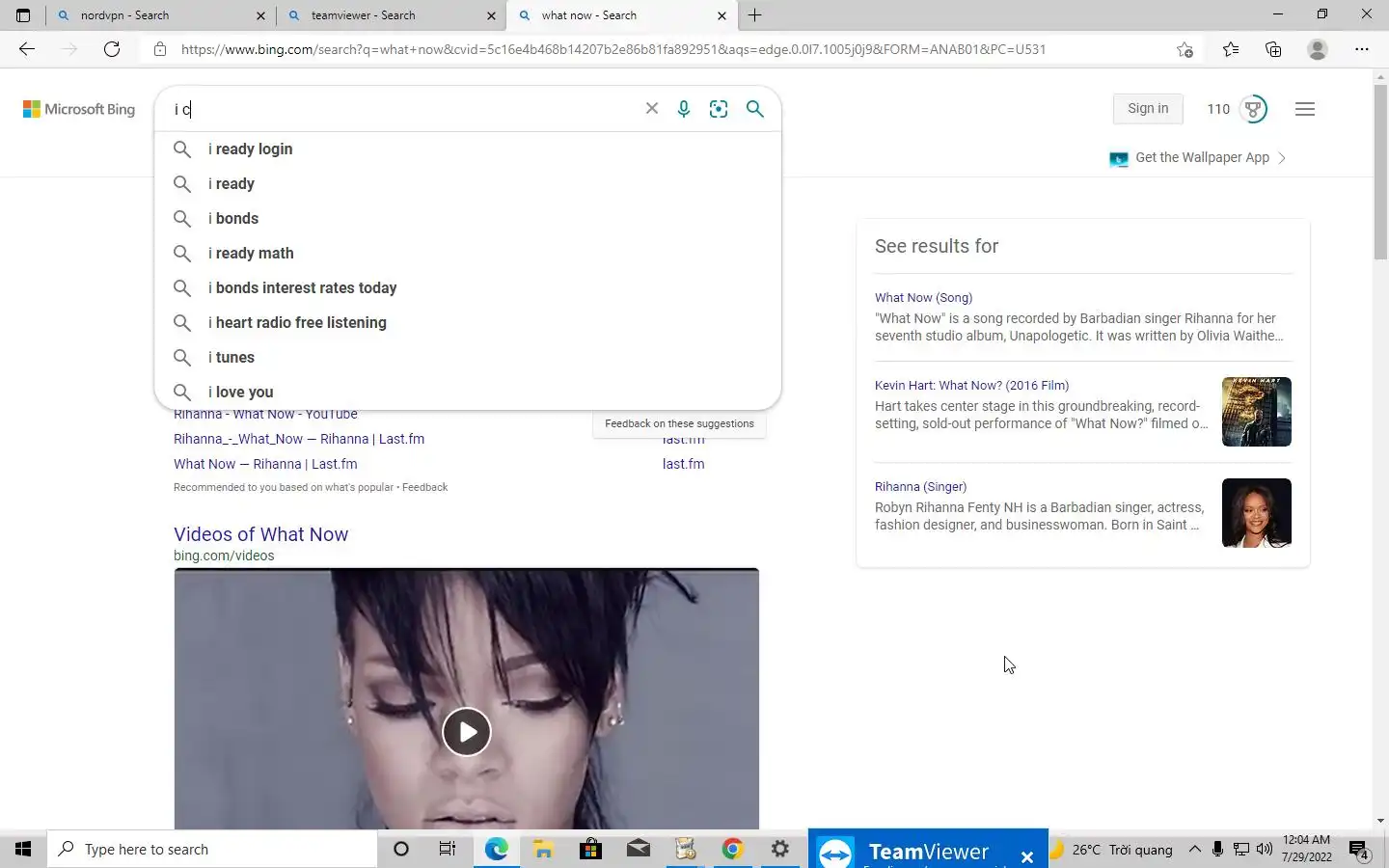The width and height of the screenshot is (1389, 868).
Task: Click the browser address bar URL
Action: point(613,49)
